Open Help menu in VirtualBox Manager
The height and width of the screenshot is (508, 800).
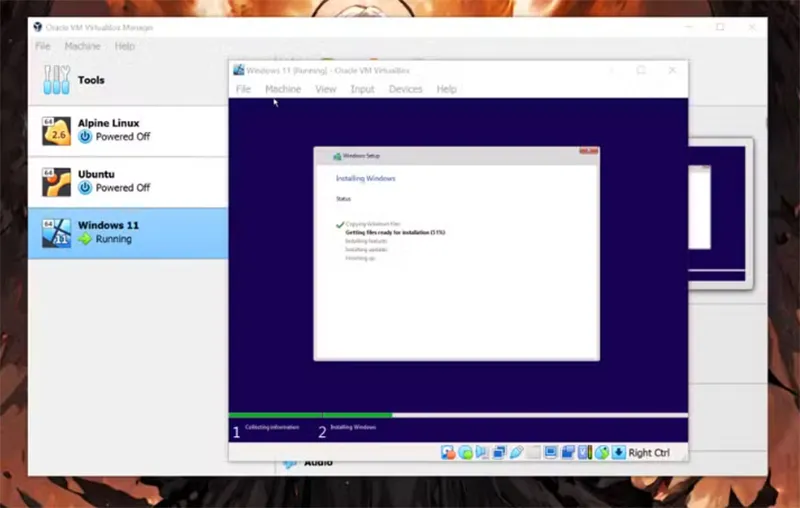click(124, 46)
